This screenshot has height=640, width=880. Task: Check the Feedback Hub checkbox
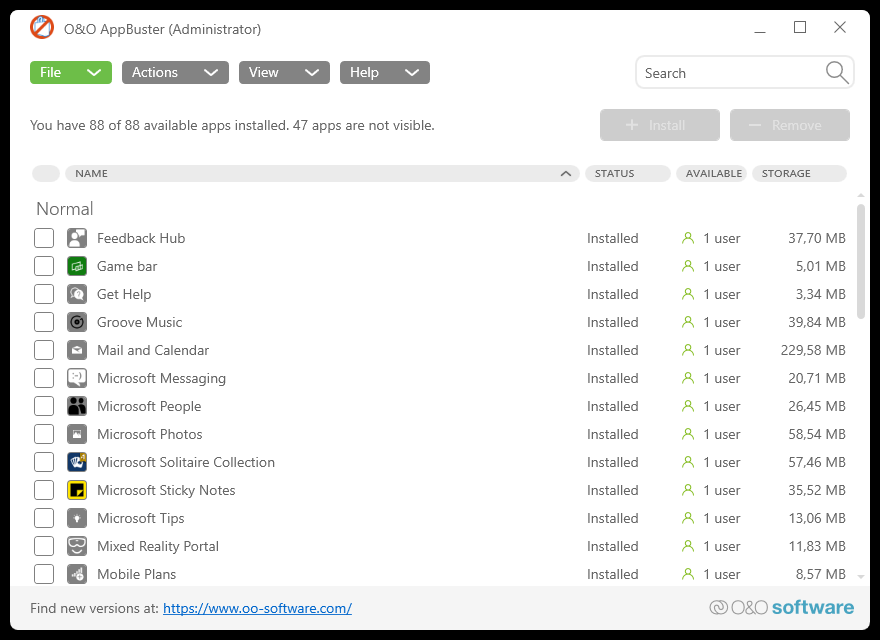point(44,238)
